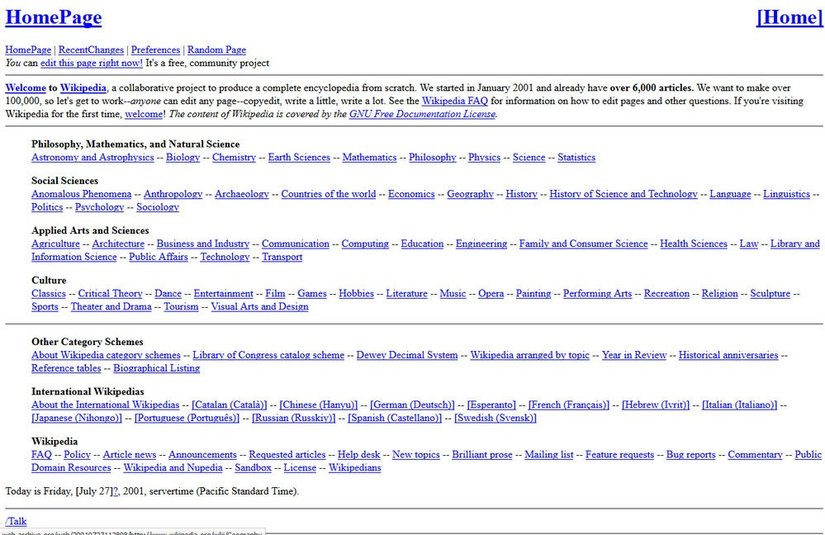This screenshot has width=825, height=535.
Task: Open the /Talk page link
Action: pyautogui.click(x=16, y=521)
